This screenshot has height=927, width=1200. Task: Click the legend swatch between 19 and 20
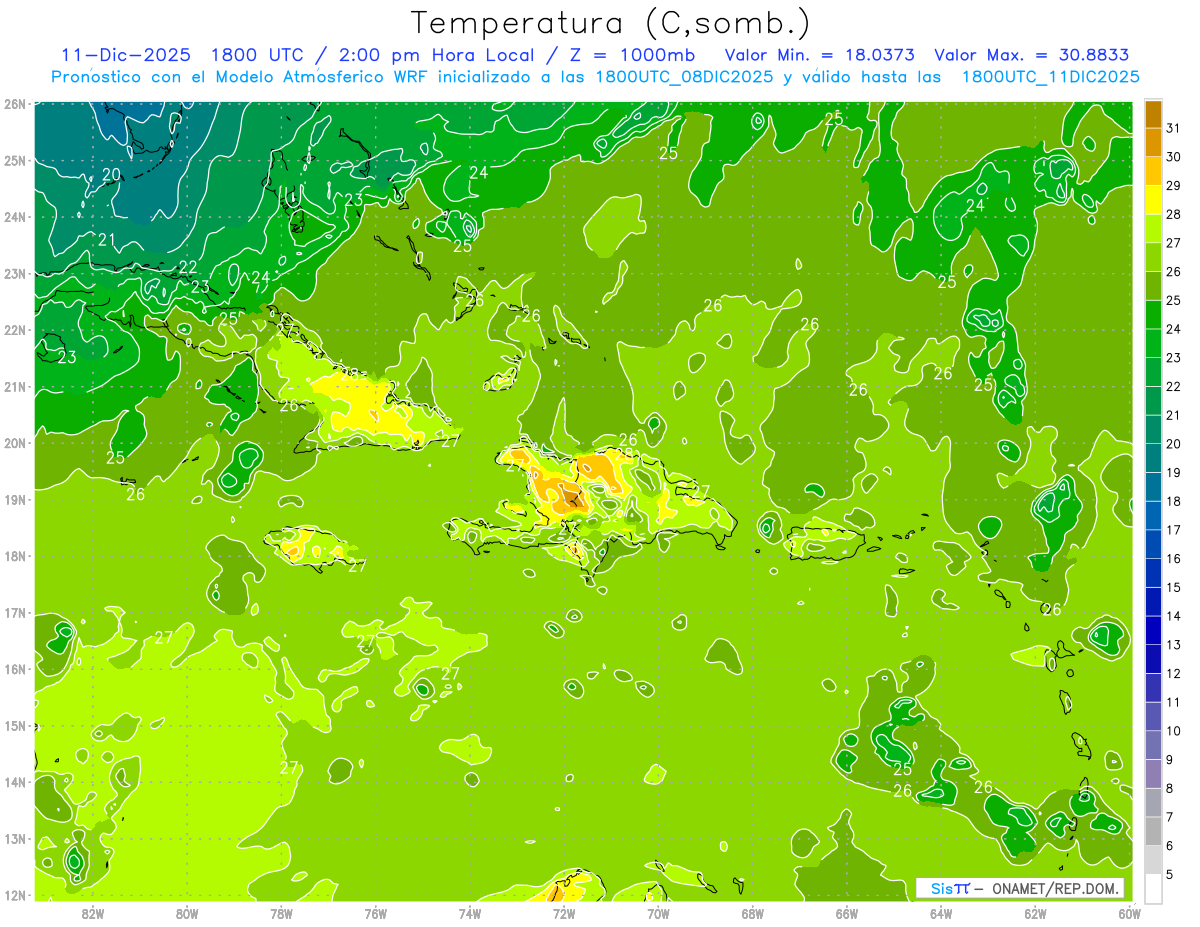pyautogui.click(x=1153, y=458)
